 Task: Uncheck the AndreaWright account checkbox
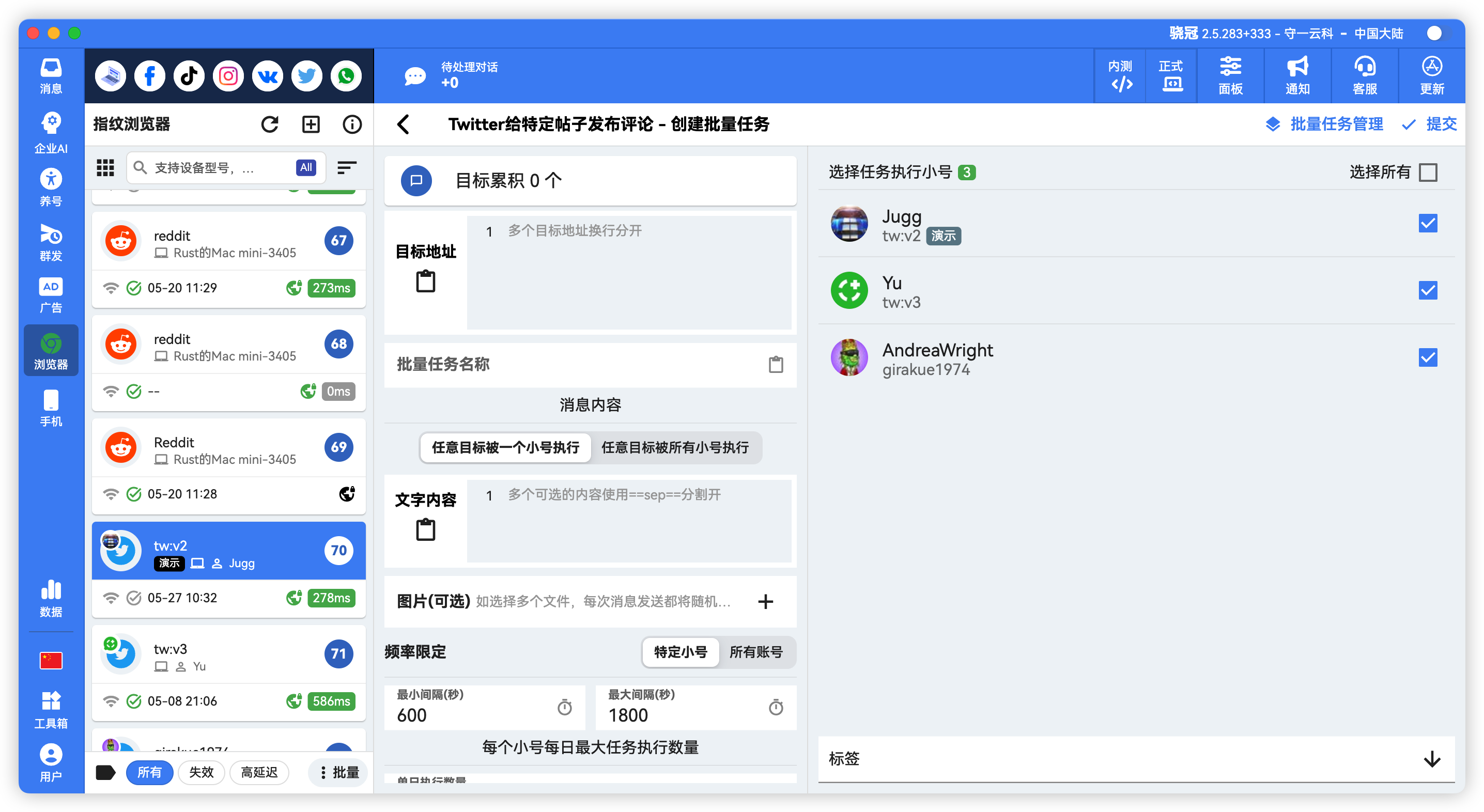(x=1428, y=357)
